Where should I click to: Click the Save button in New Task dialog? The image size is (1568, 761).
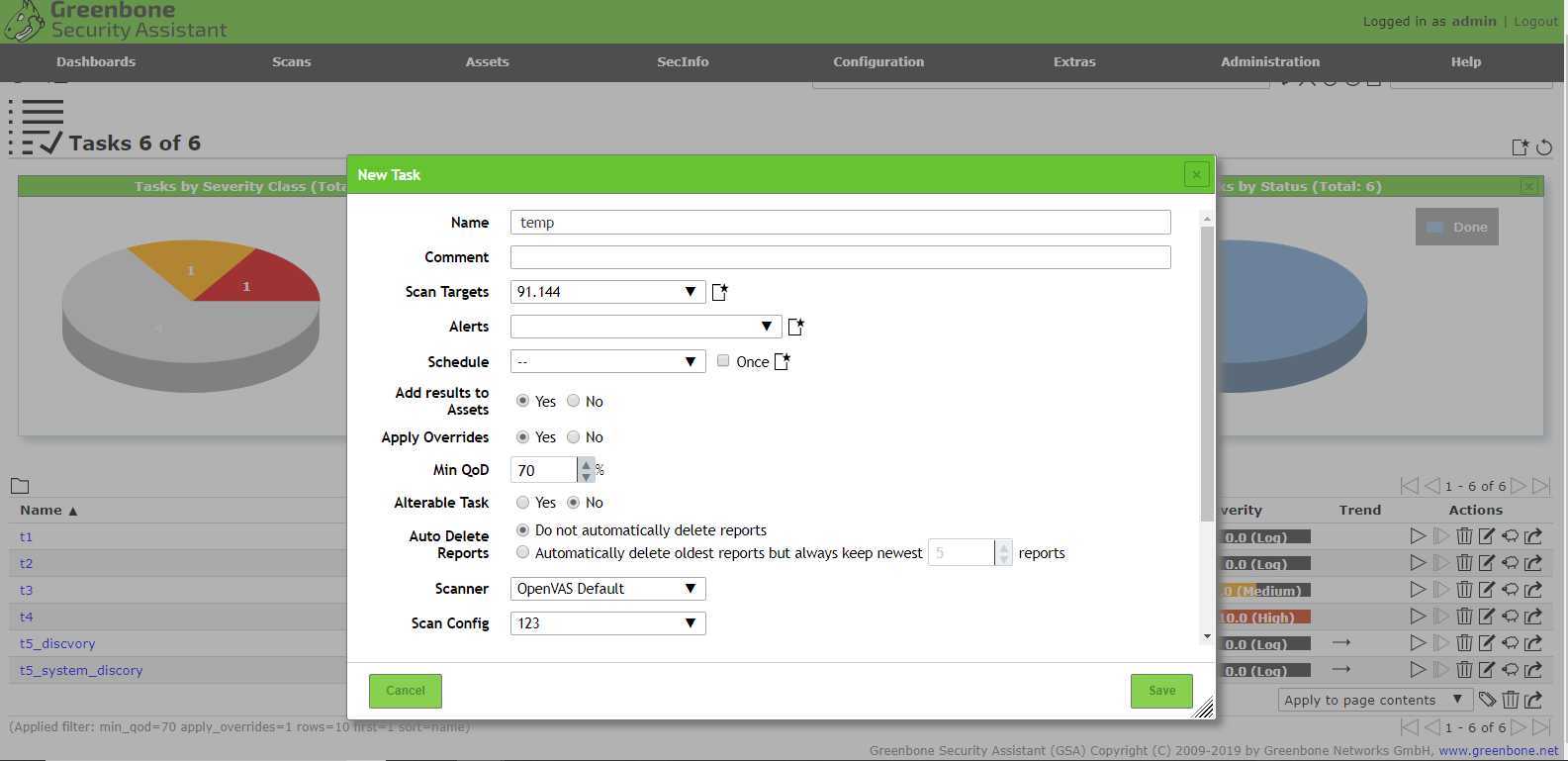(1161, 691)
